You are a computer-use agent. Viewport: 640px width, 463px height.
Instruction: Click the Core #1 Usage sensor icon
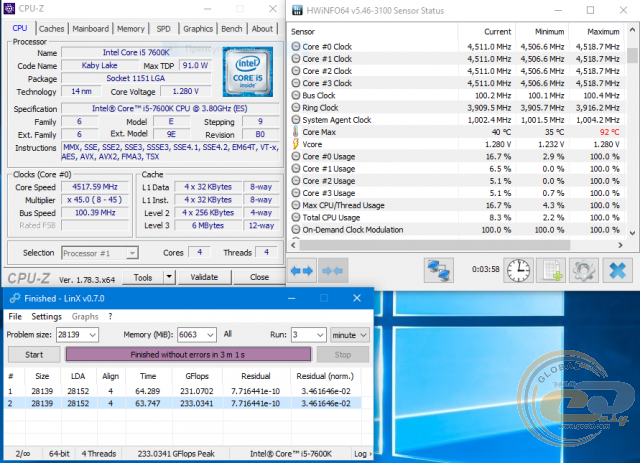pos(296,169)
